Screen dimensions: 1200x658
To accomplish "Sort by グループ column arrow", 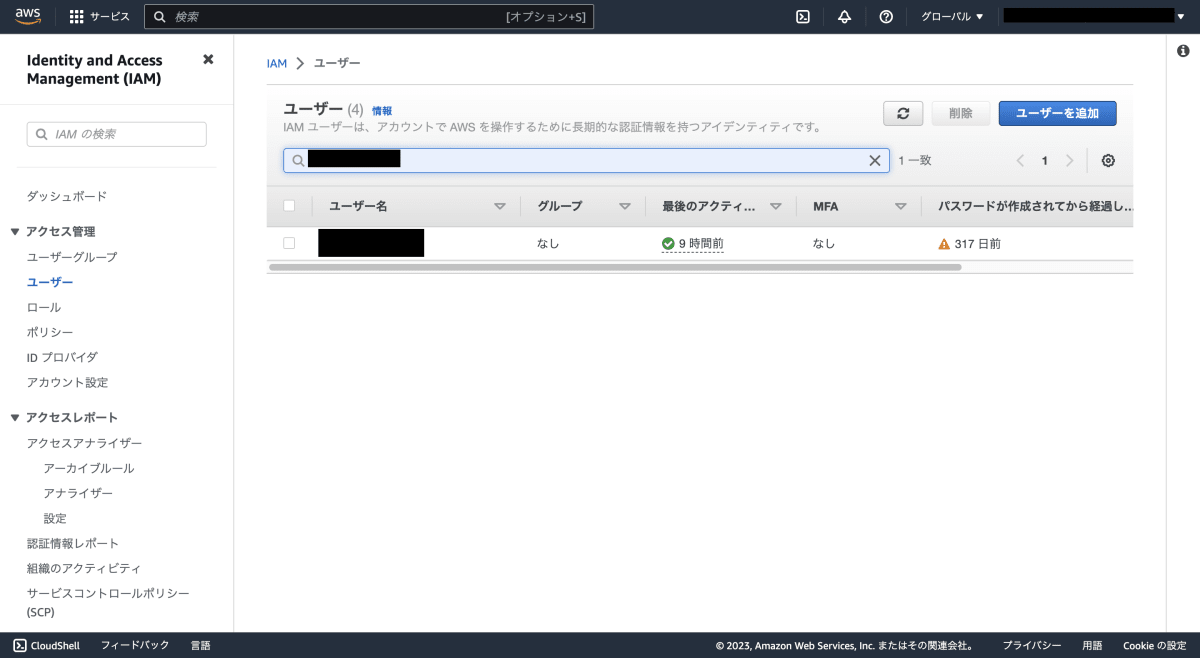I will click(625, 206).
